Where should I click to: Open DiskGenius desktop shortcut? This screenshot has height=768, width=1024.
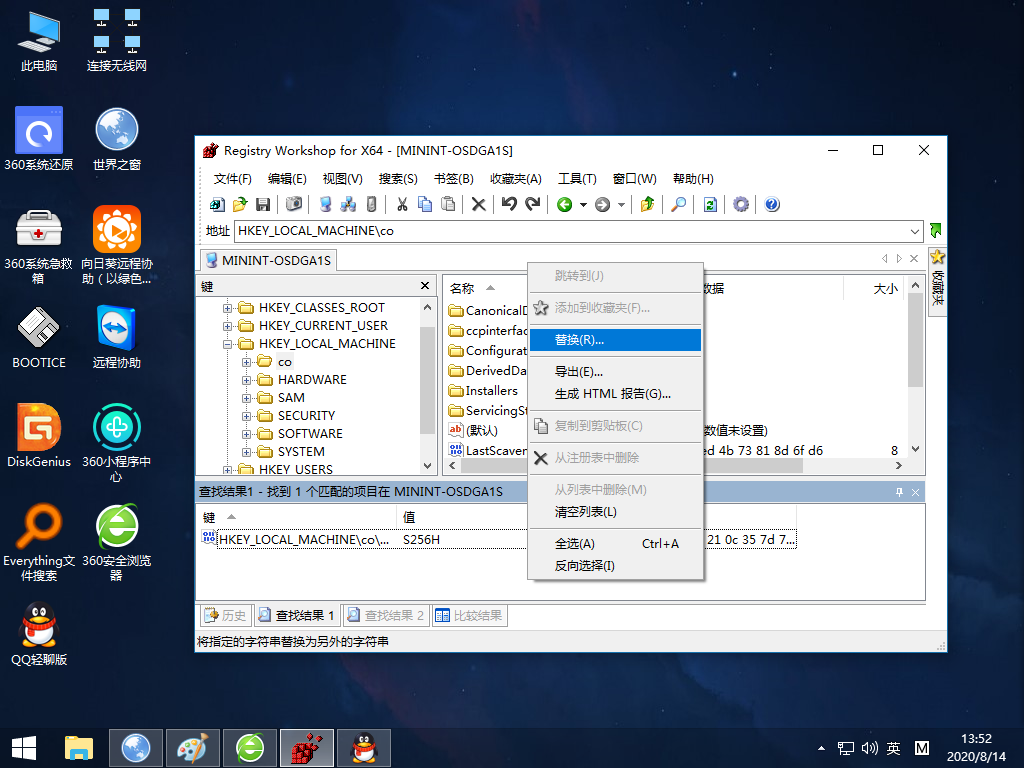coord(39,436)
